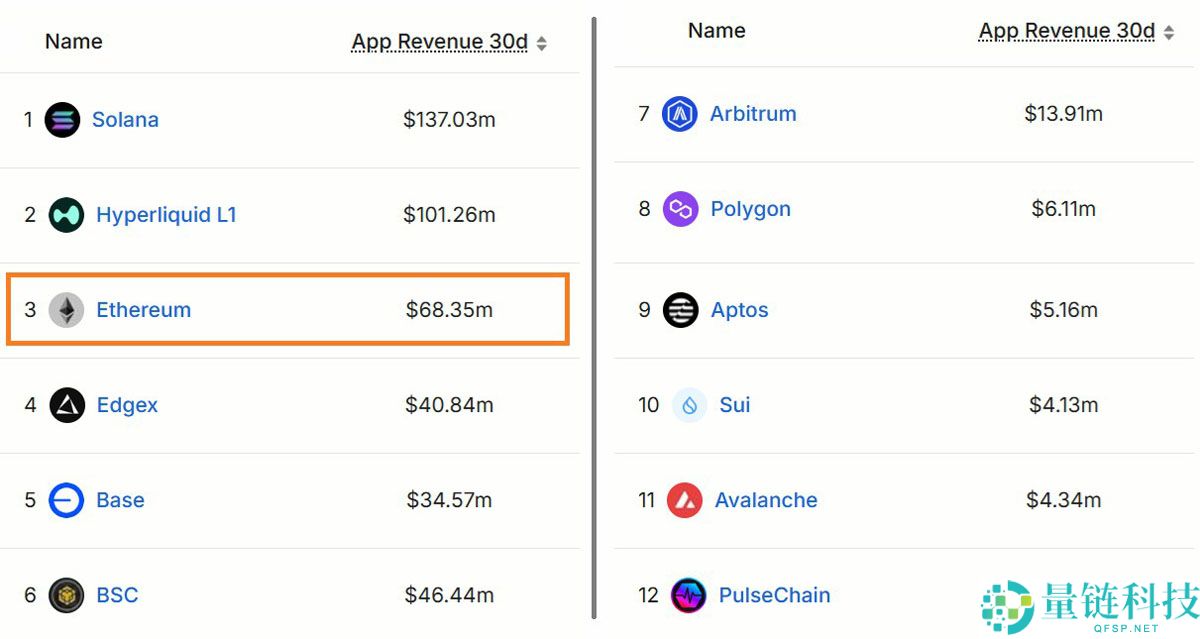
Task: Open the Hyperliquid L1 link
Action: point(166,215)
